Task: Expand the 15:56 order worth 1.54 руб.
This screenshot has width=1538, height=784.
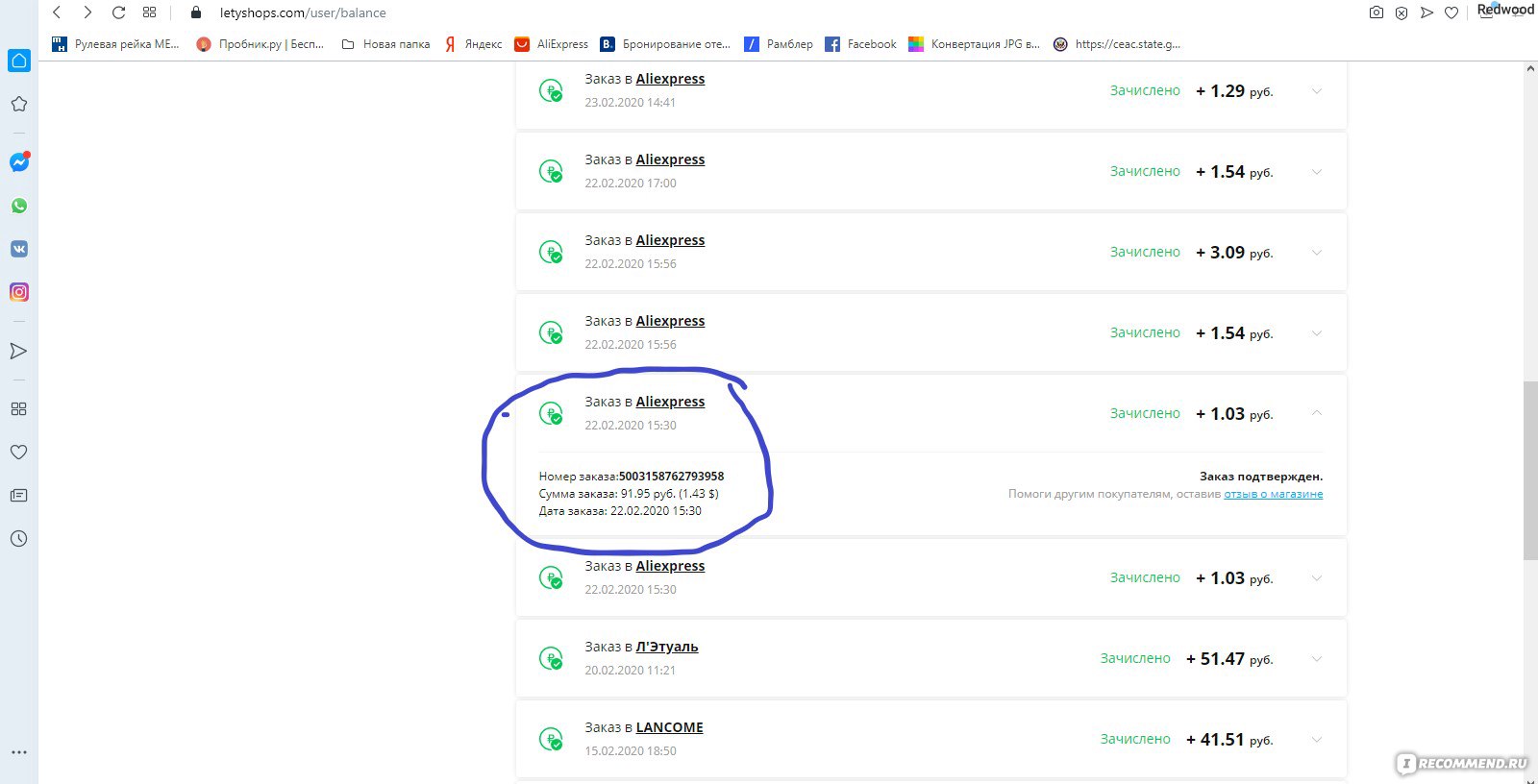Action: tap(1317, 333)
